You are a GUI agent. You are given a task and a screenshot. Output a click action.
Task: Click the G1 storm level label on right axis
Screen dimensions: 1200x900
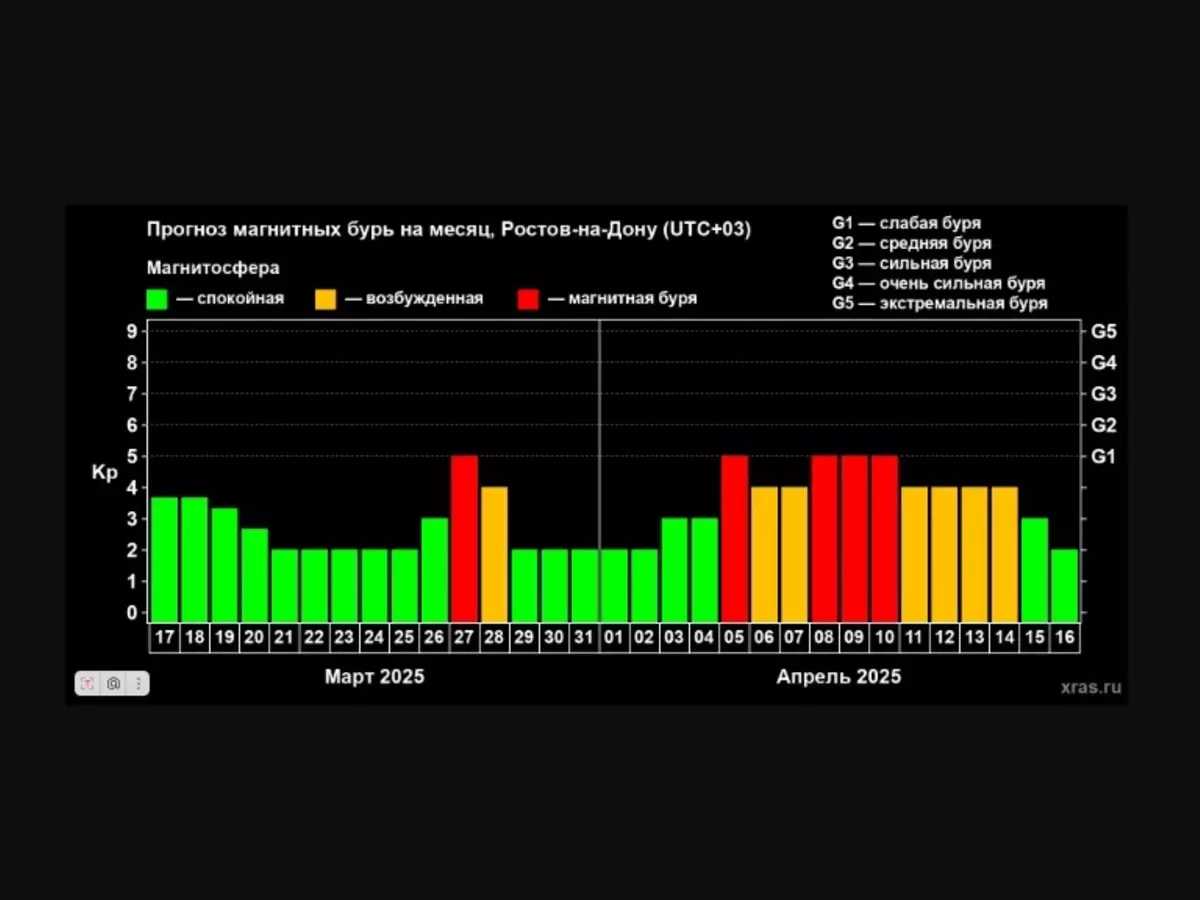(x=1103, y=457)
